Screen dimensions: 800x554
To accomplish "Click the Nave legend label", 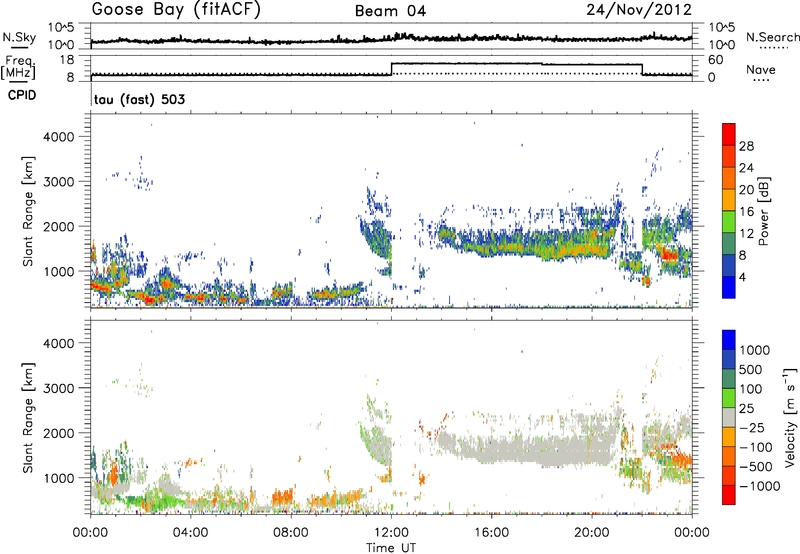I will coord(761,69).
